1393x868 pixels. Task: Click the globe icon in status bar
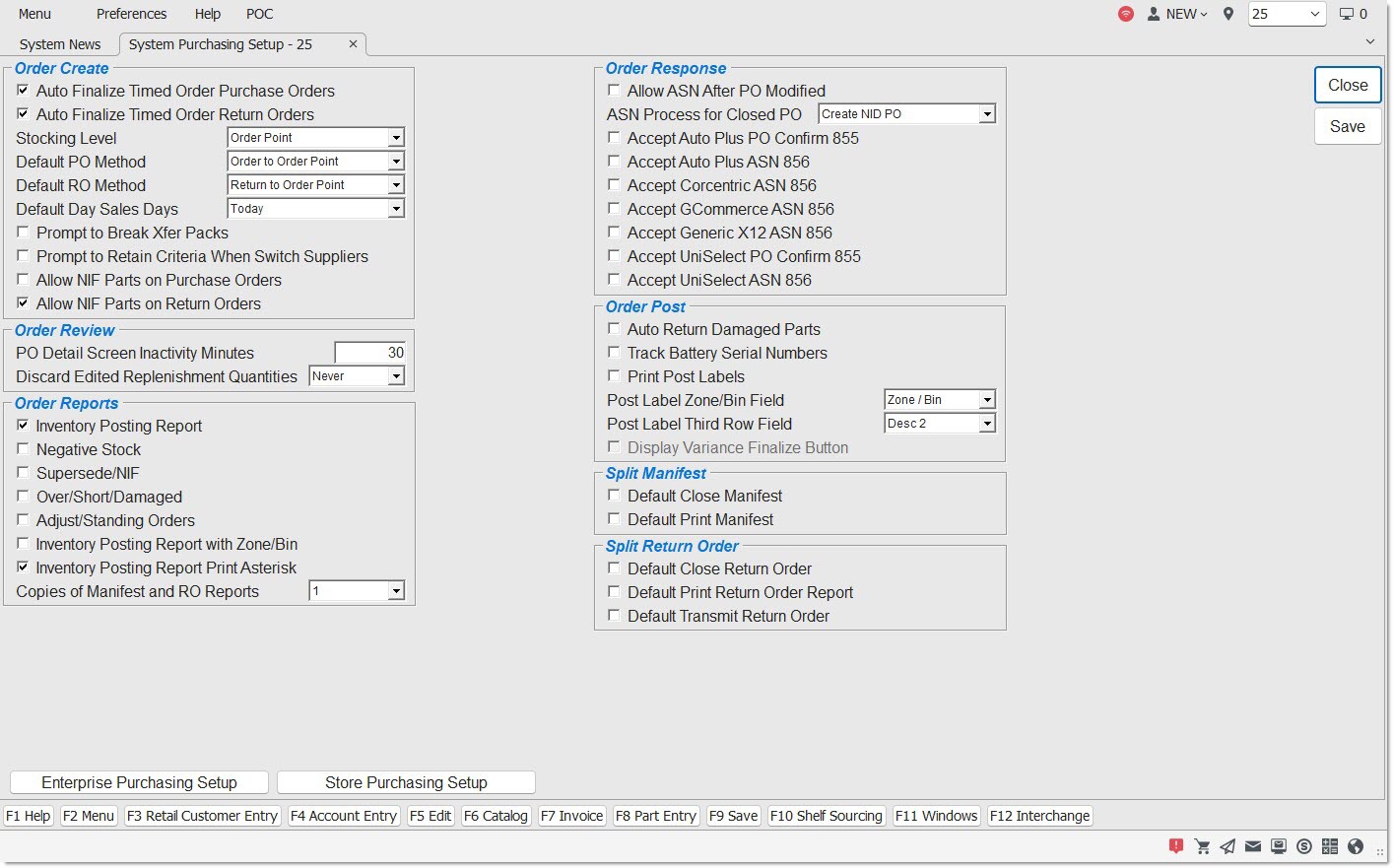1356,846
